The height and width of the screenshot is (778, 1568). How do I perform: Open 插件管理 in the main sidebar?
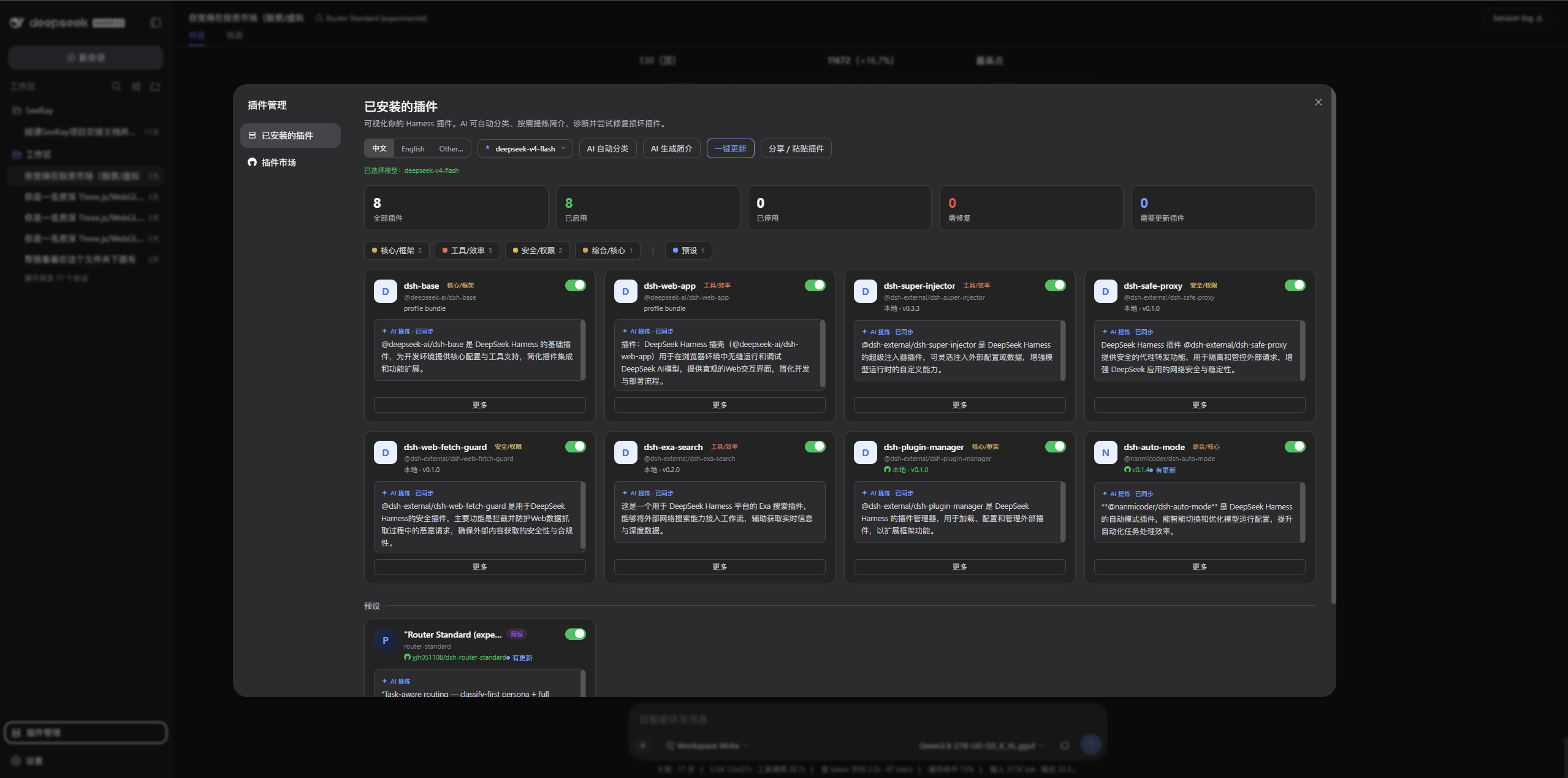[86, 733]
